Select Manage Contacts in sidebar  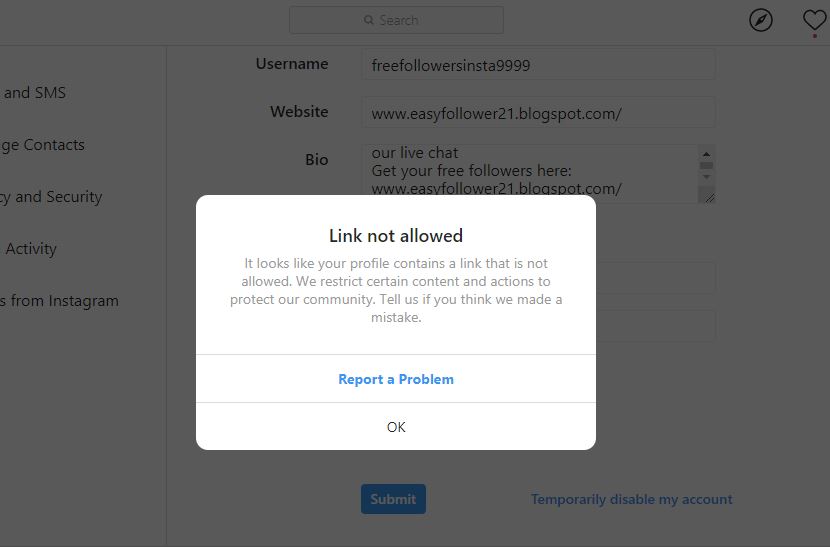42,145
